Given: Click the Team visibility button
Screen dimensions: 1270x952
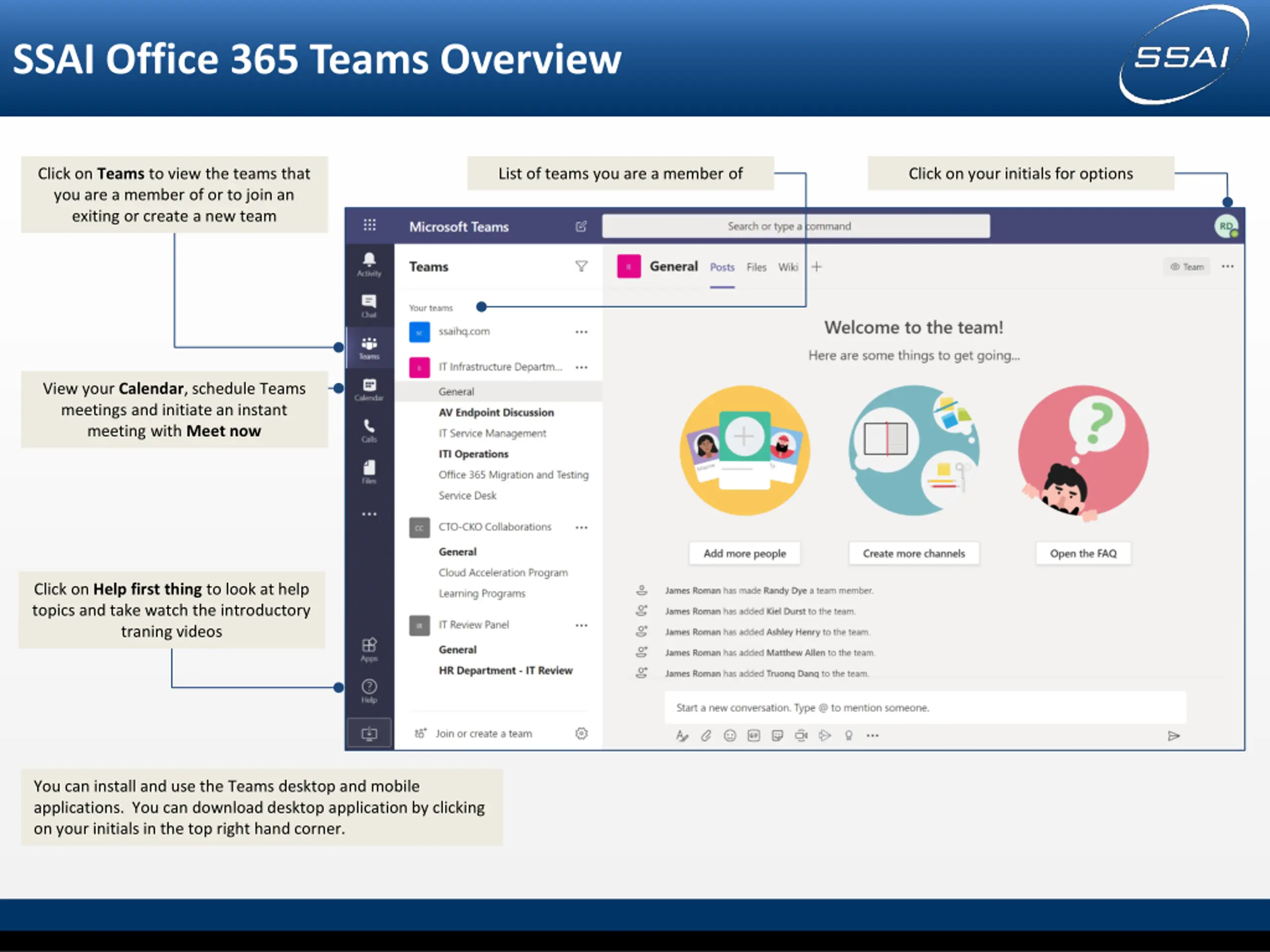Looking at the screenshot, I should pyautogui.click(x=1187, y=267).
